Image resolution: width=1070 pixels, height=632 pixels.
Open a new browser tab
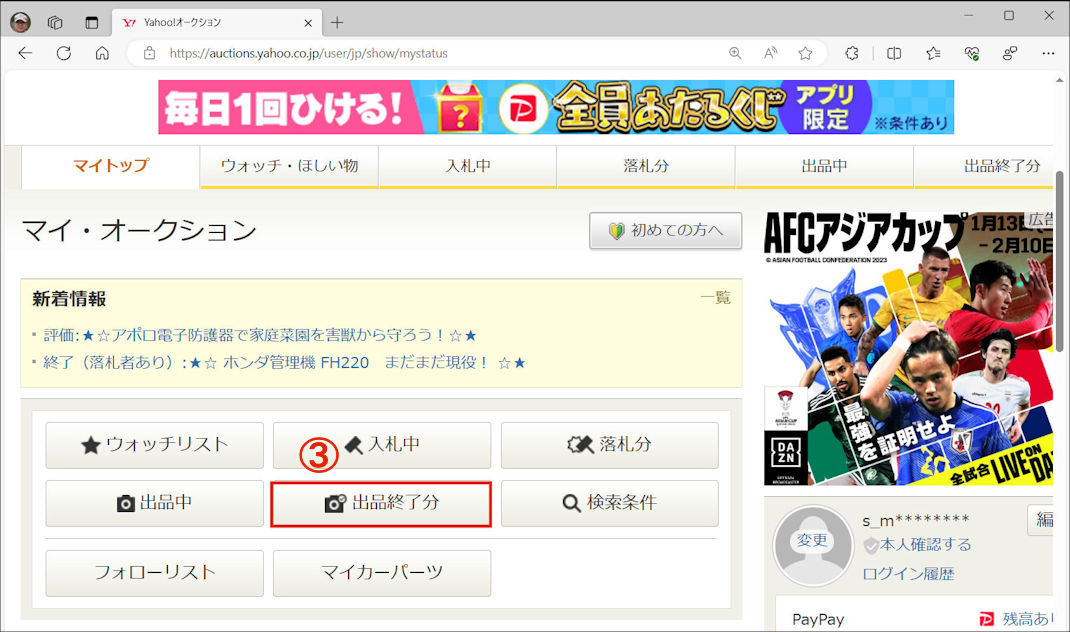coord(337,22)
